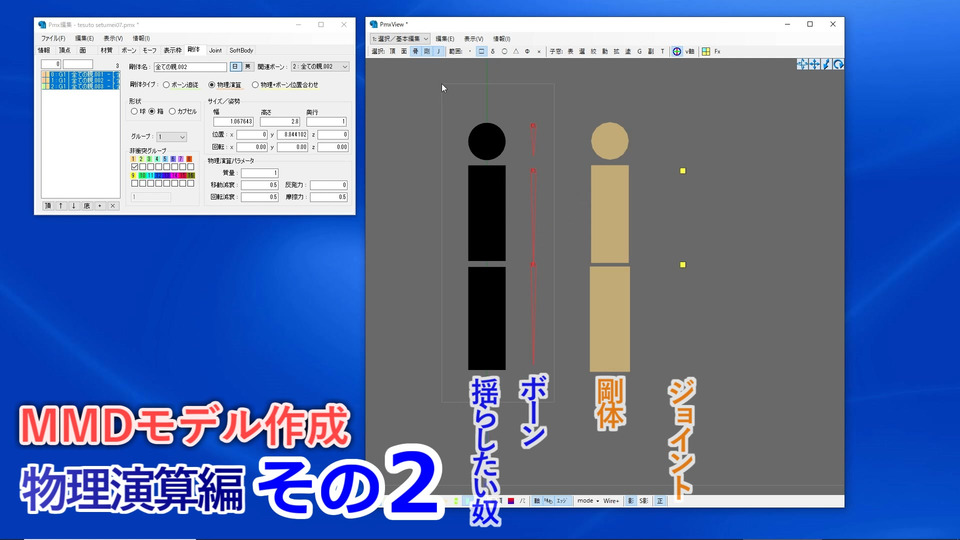Select カプセル capsule shape option
Viewport: 960px width, 540px height.
click(x=182, y=111)
